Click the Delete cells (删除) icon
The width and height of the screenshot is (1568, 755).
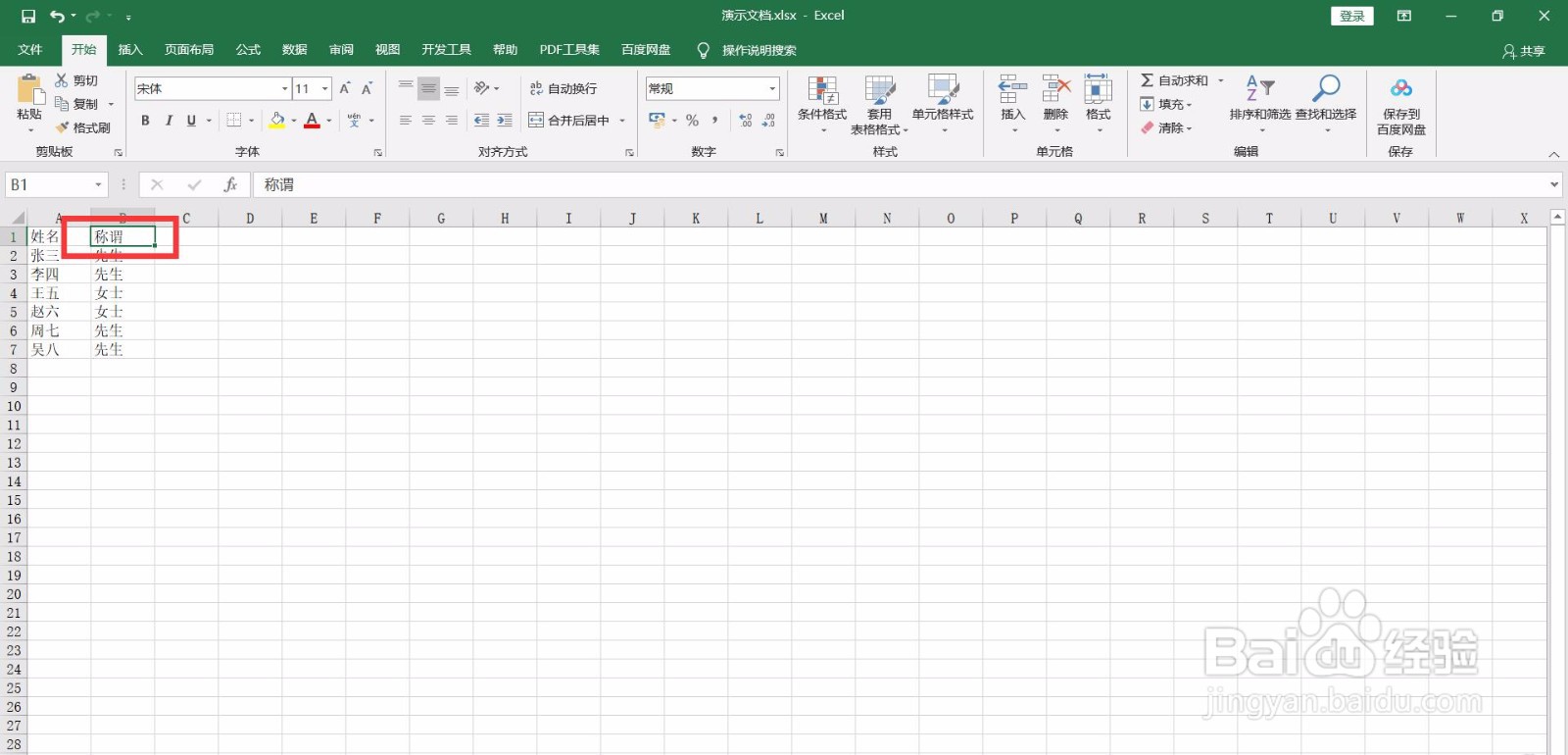(1055, 90)
